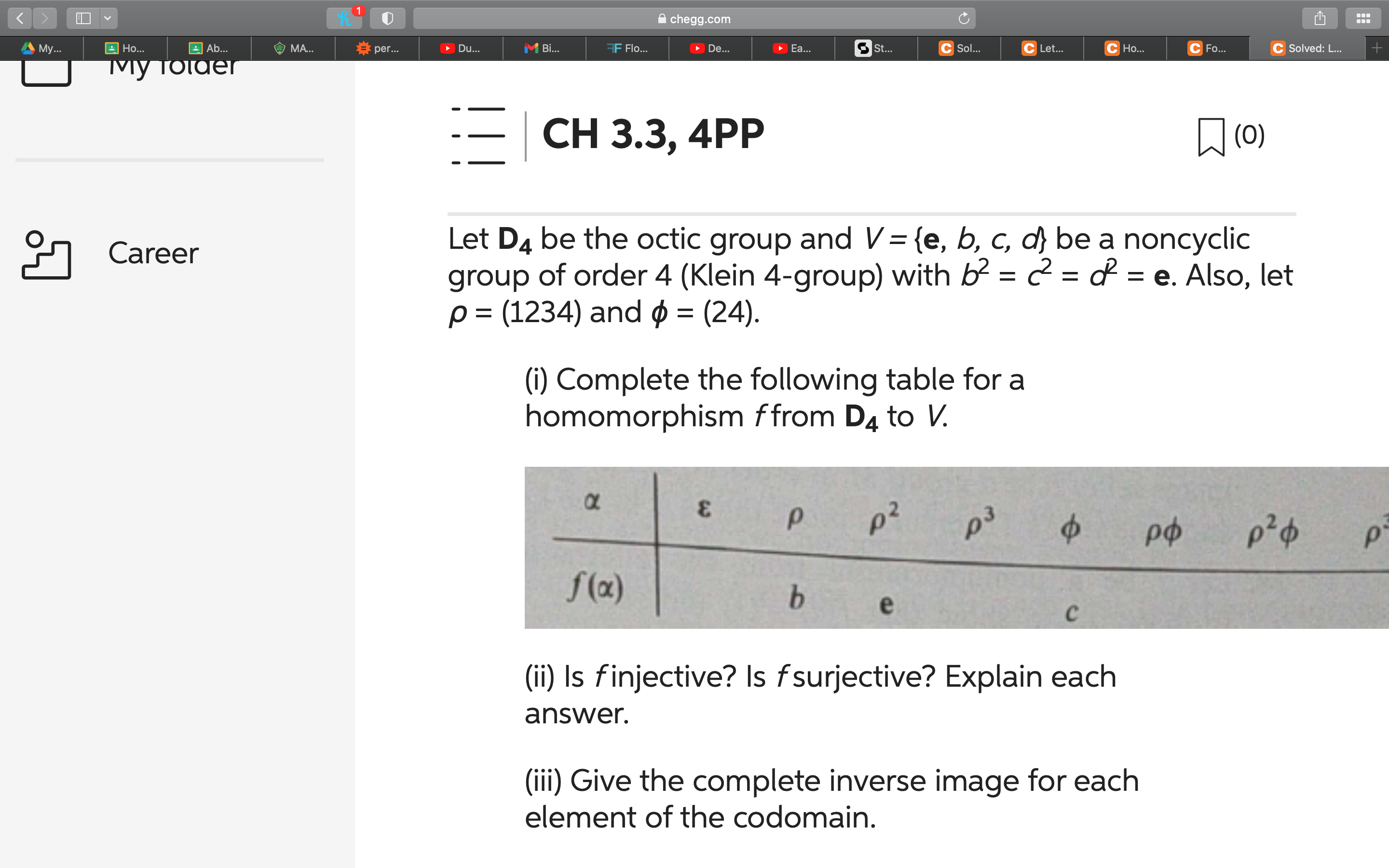This screenshot has width=1389, height=868.
Task: Open a new tab with the plus button
Action: [1376, 48]
